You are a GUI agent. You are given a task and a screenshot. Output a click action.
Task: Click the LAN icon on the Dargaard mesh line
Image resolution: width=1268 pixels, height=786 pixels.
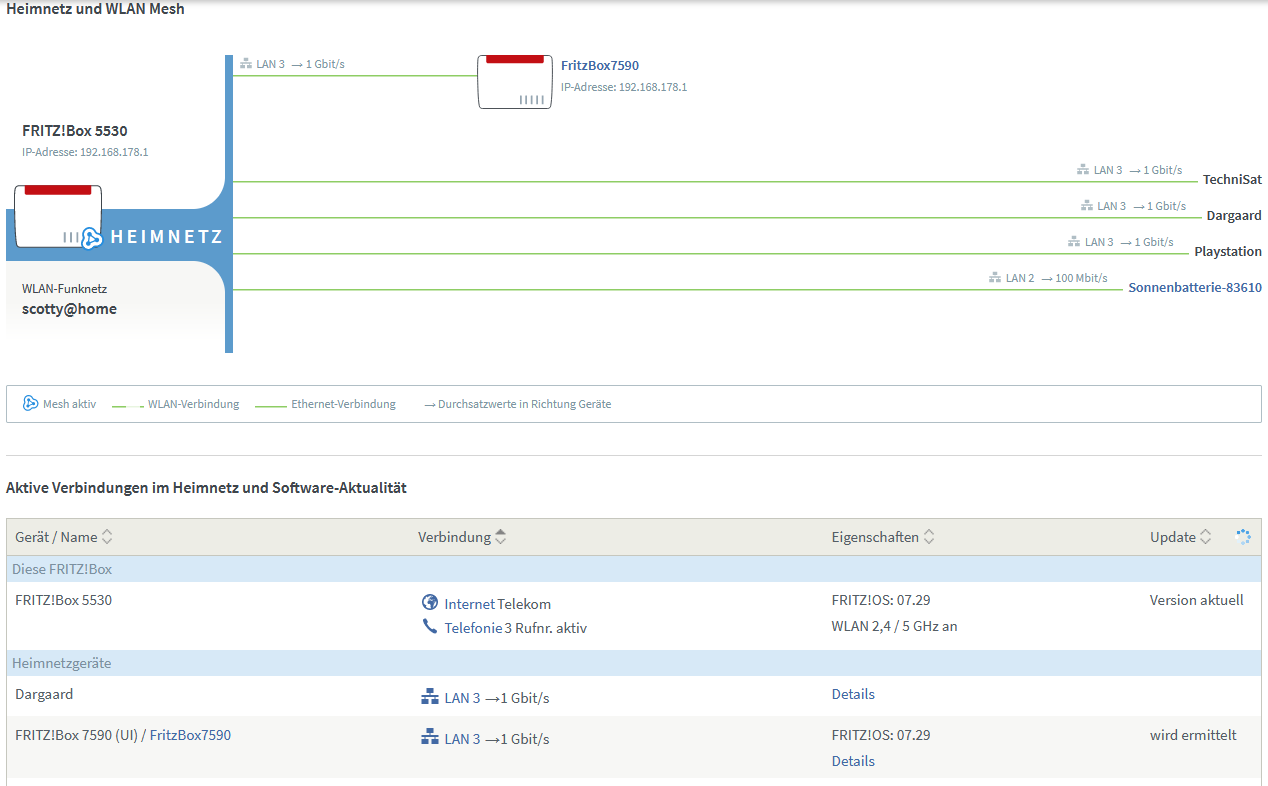[x=1086, y=206]
